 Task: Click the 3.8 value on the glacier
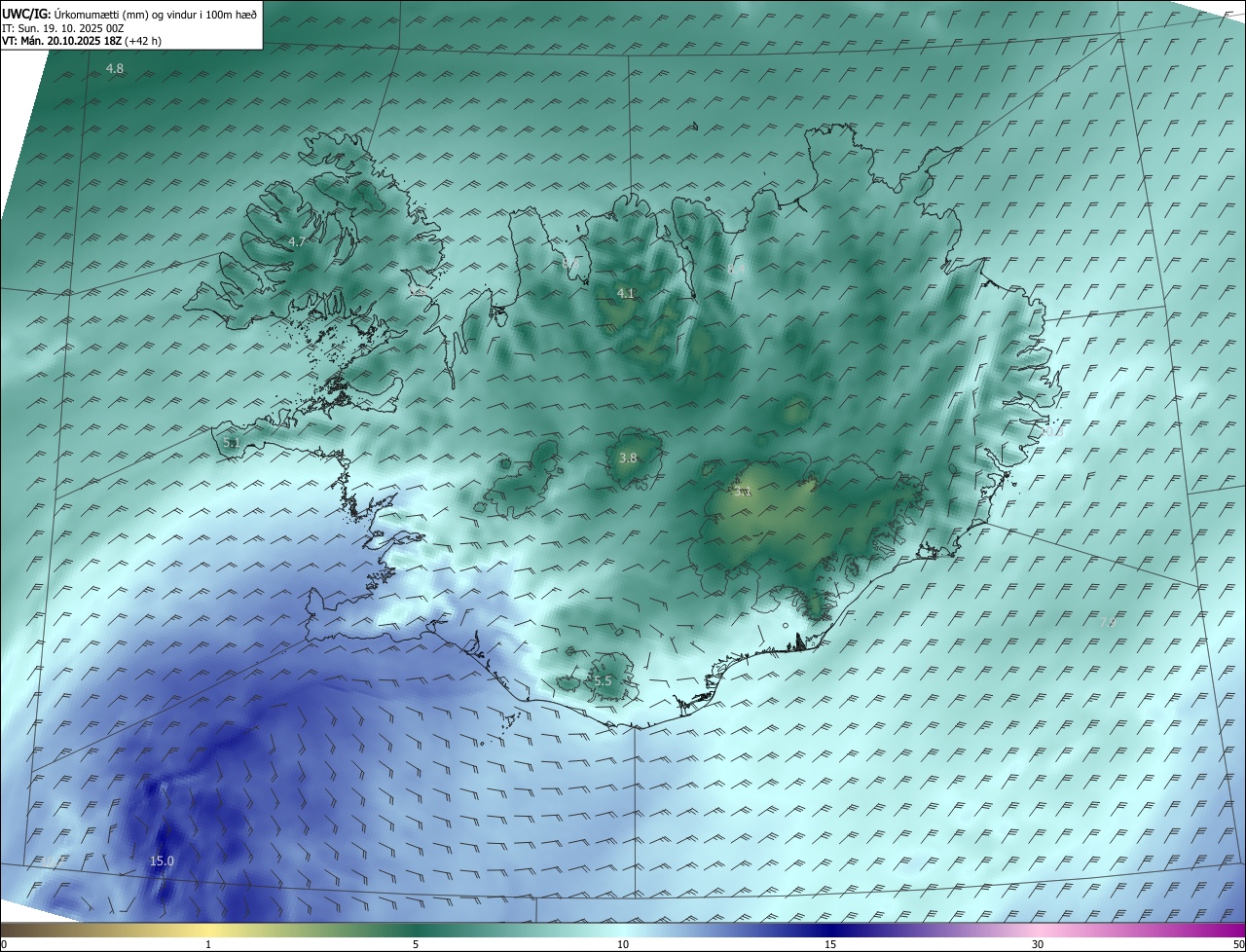point(628,458)
